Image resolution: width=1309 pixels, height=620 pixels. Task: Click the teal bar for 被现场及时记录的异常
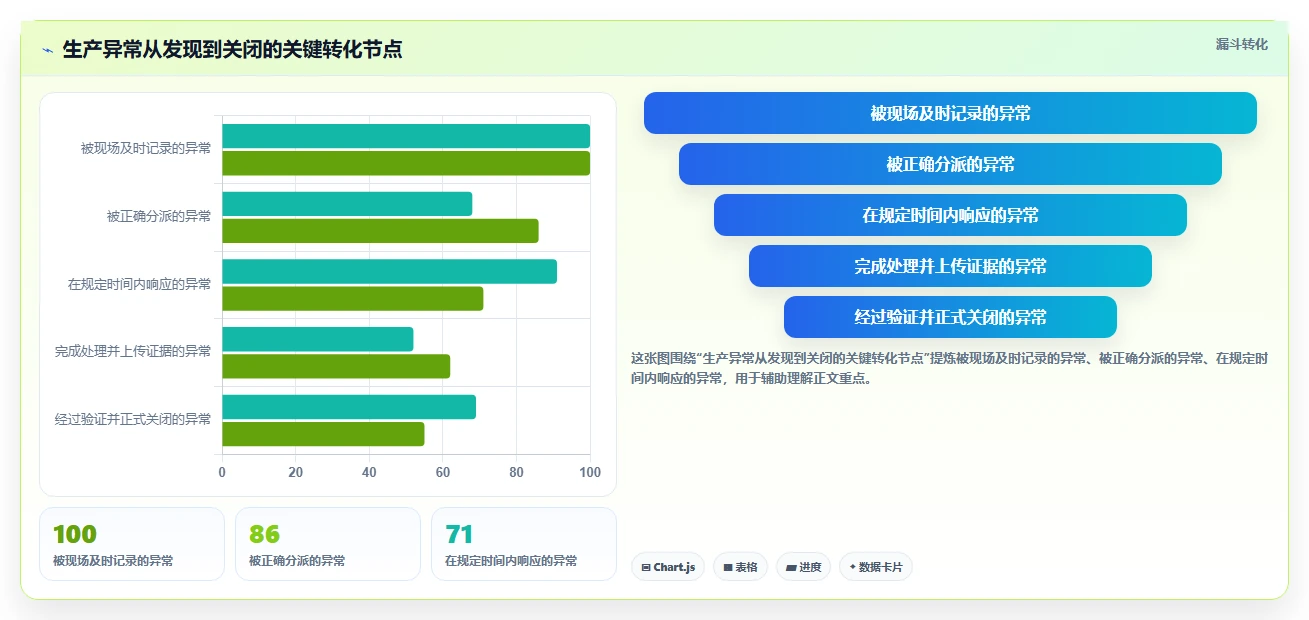[x=406, y=136]
